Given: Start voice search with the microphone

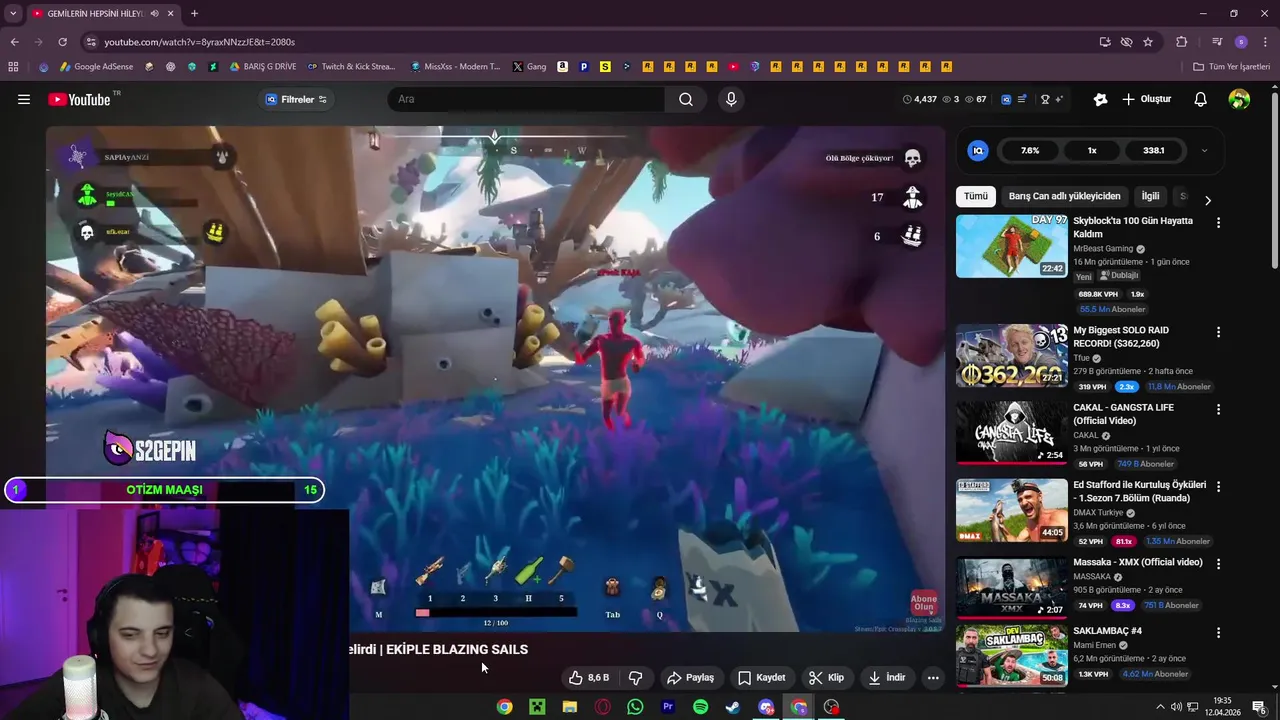Looking at the screenshot, I should [731, 99].
